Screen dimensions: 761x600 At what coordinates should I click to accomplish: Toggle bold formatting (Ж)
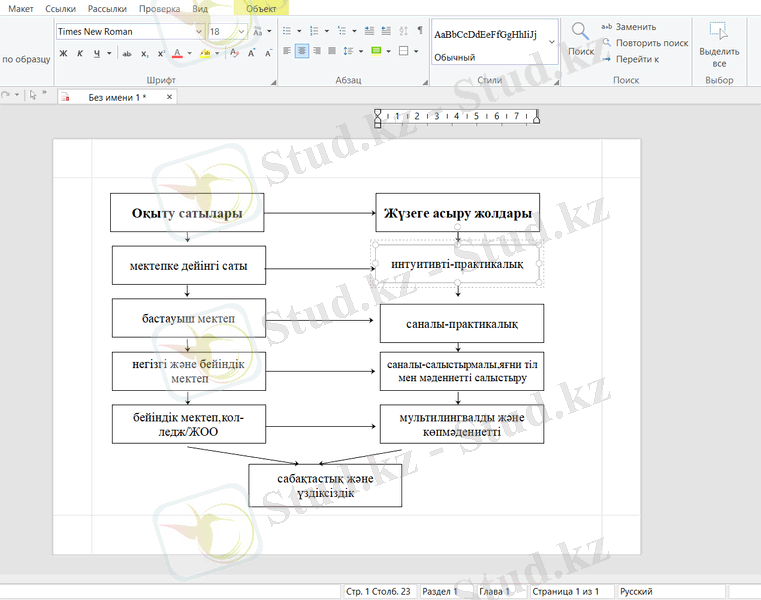point(63,53)
